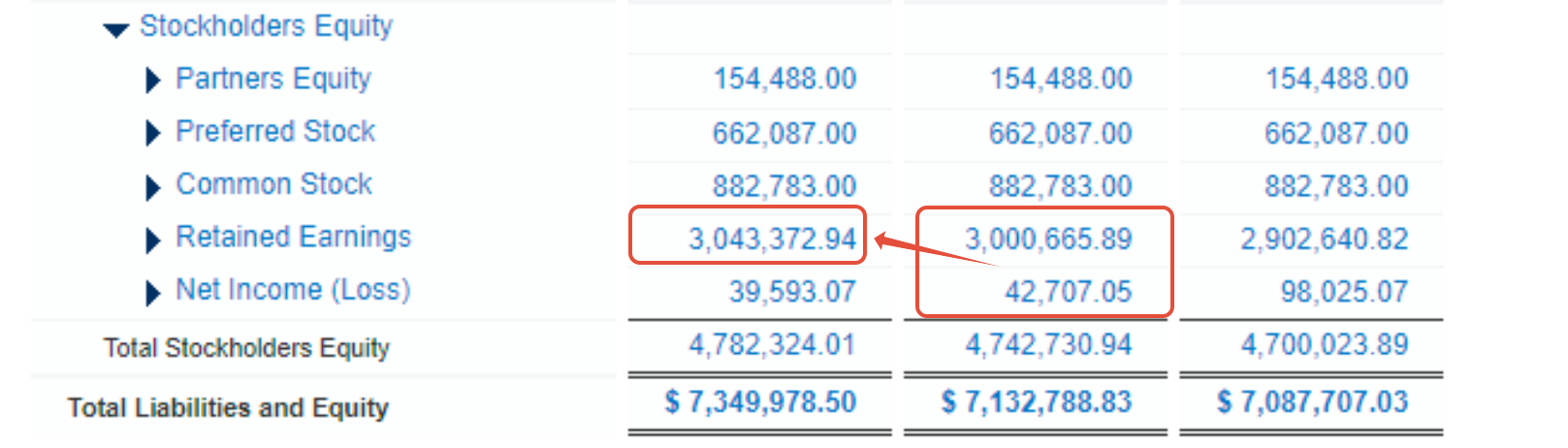1568x448 pixels.
Task: Open the Preferred Stock account link
Action: [275, 131]
